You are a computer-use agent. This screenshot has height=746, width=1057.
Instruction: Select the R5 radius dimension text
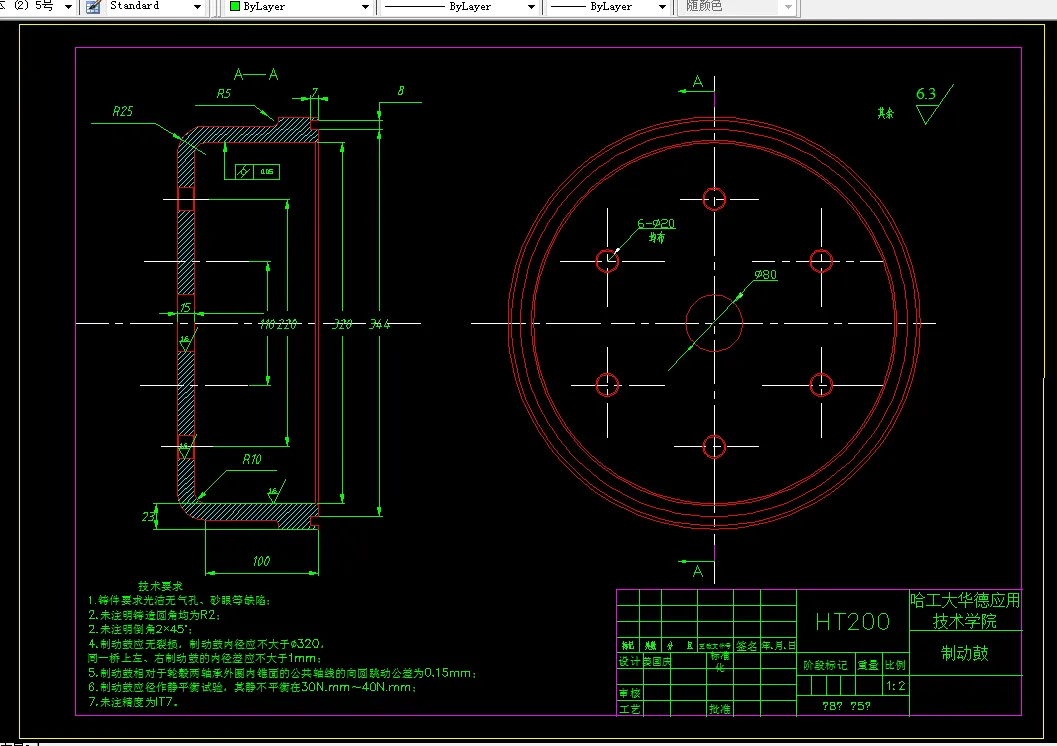(x=223, y=94)
